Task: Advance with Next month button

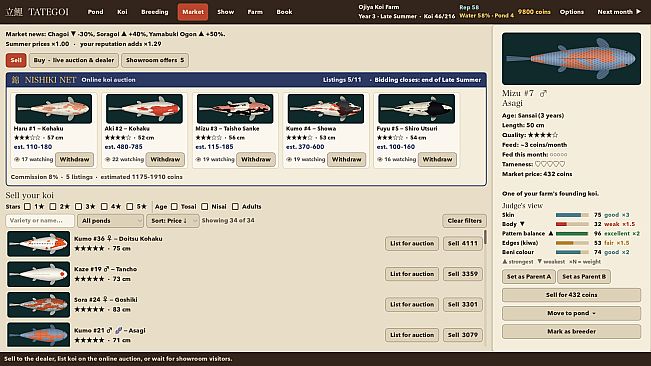Action: pos(619,12)
